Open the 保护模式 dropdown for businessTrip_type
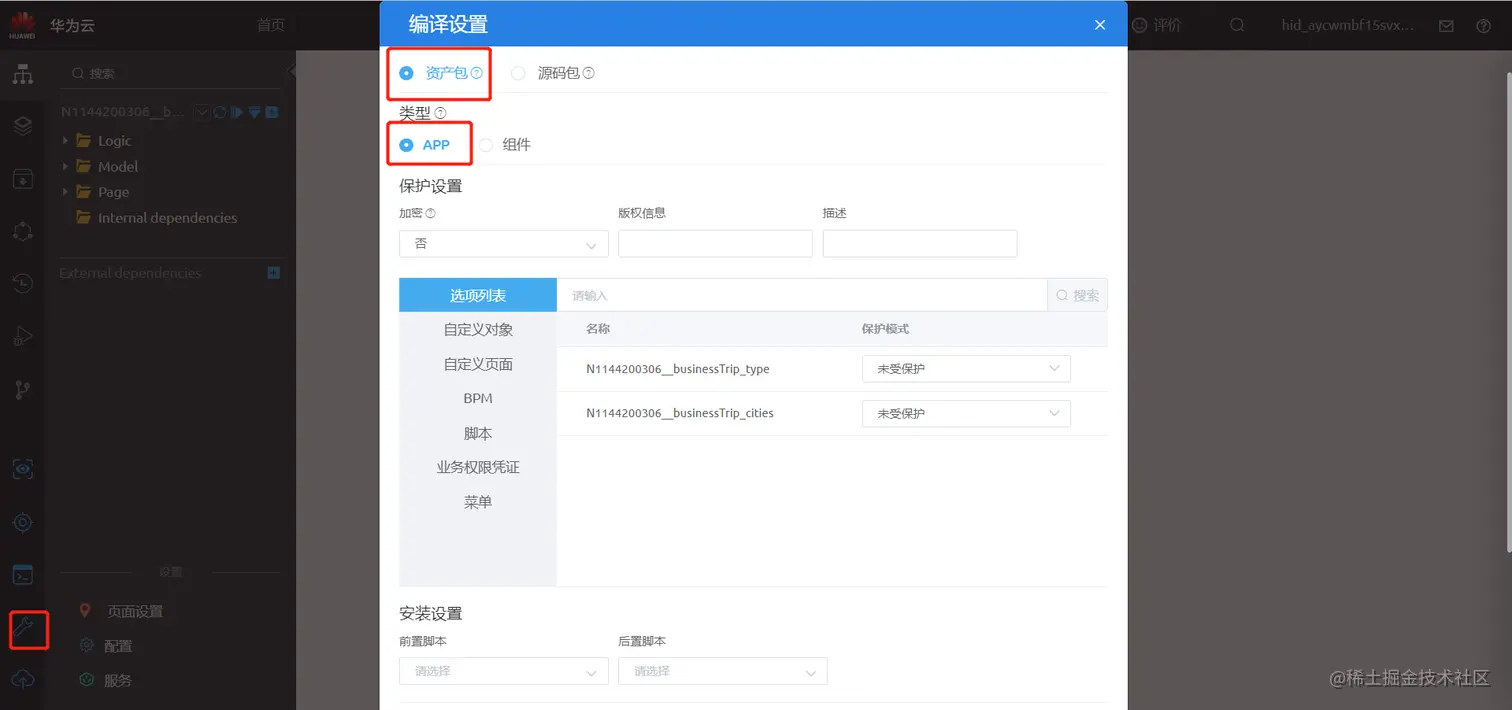1512x710 pixels. click(x=965, y=368)
